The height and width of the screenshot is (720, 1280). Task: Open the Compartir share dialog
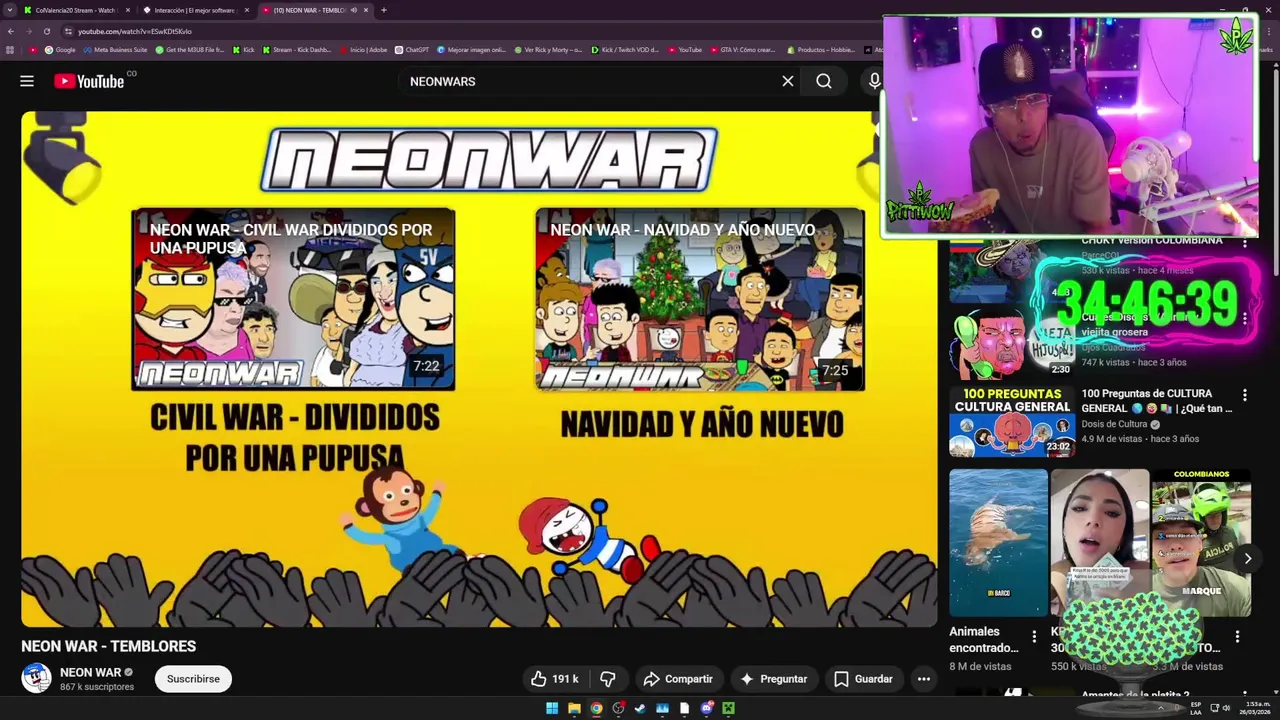[x=678, y=679]
